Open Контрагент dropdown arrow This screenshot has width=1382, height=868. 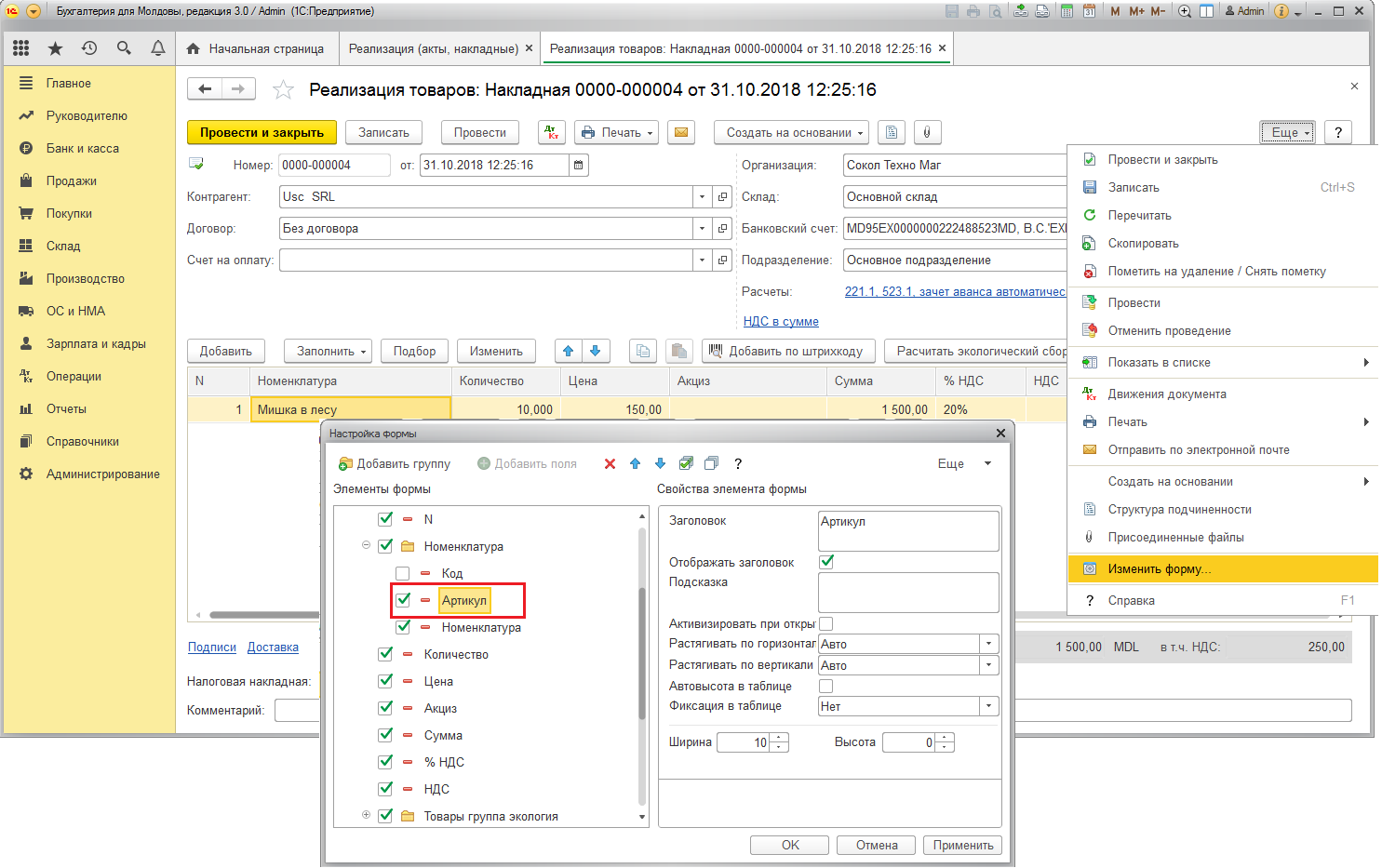tap(702, 196)
